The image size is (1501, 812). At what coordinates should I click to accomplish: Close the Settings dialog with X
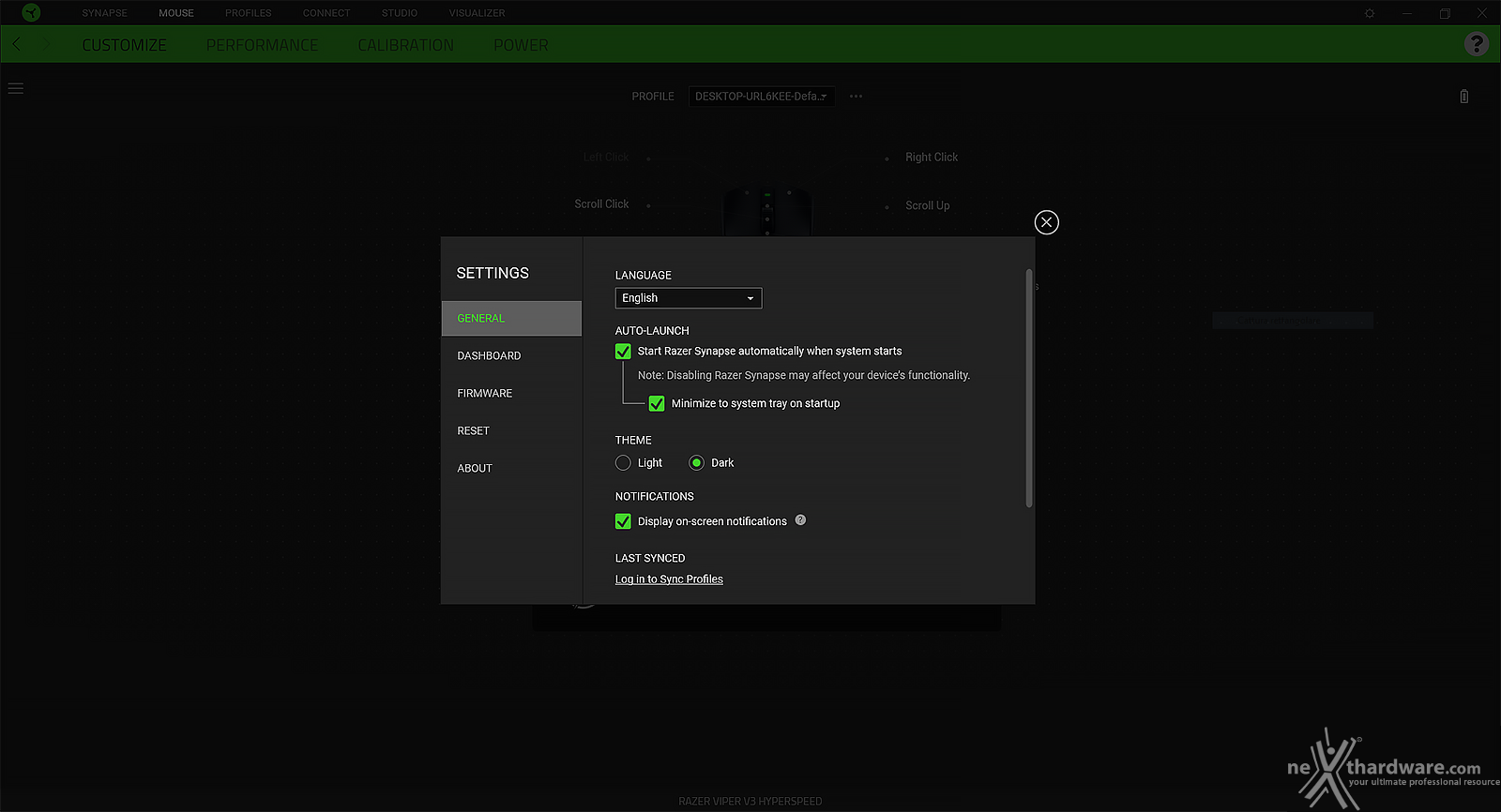click(x=1046, y=222)
